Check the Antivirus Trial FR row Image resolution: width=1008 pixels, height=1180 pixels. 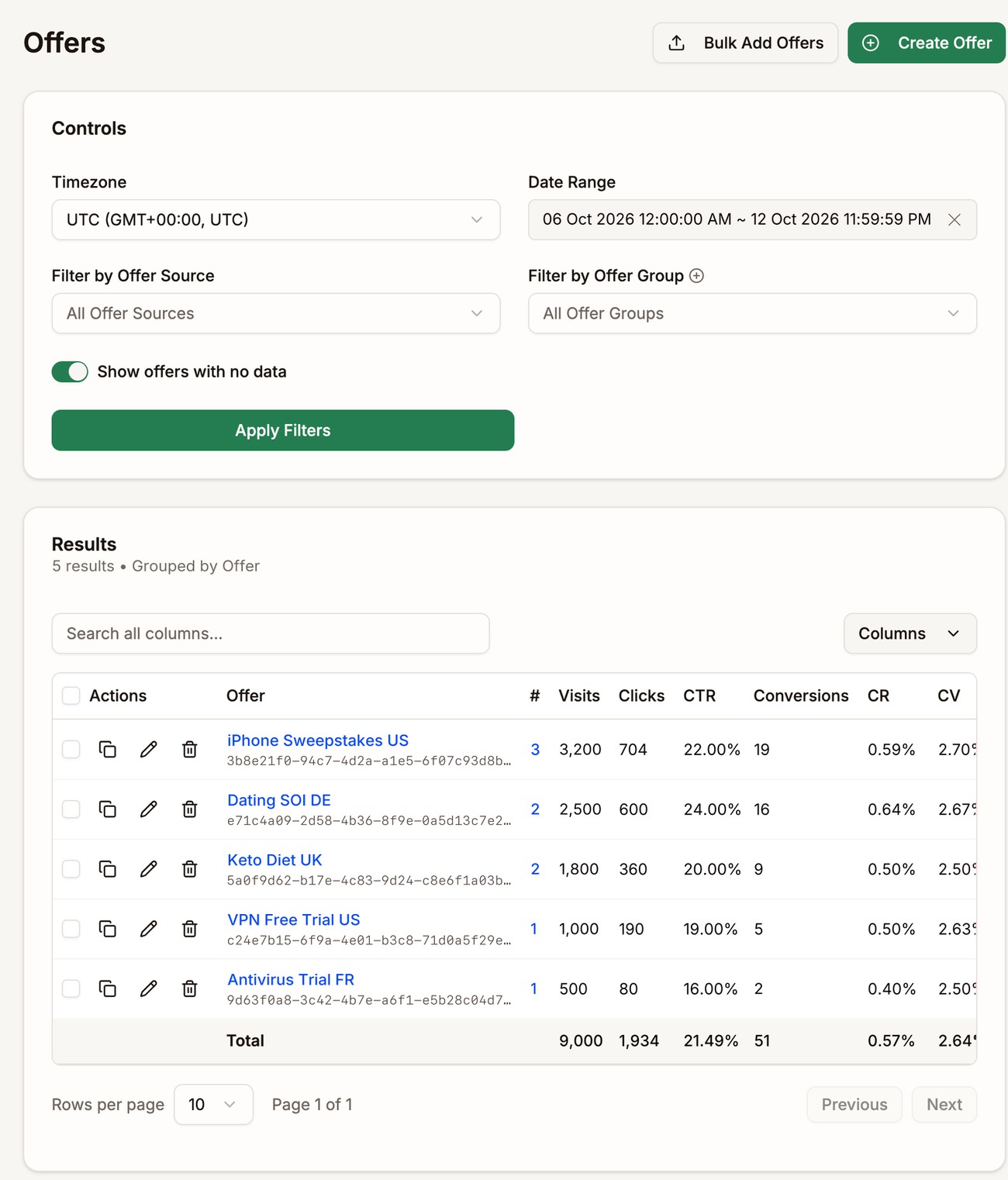click(x=71, y=988)
